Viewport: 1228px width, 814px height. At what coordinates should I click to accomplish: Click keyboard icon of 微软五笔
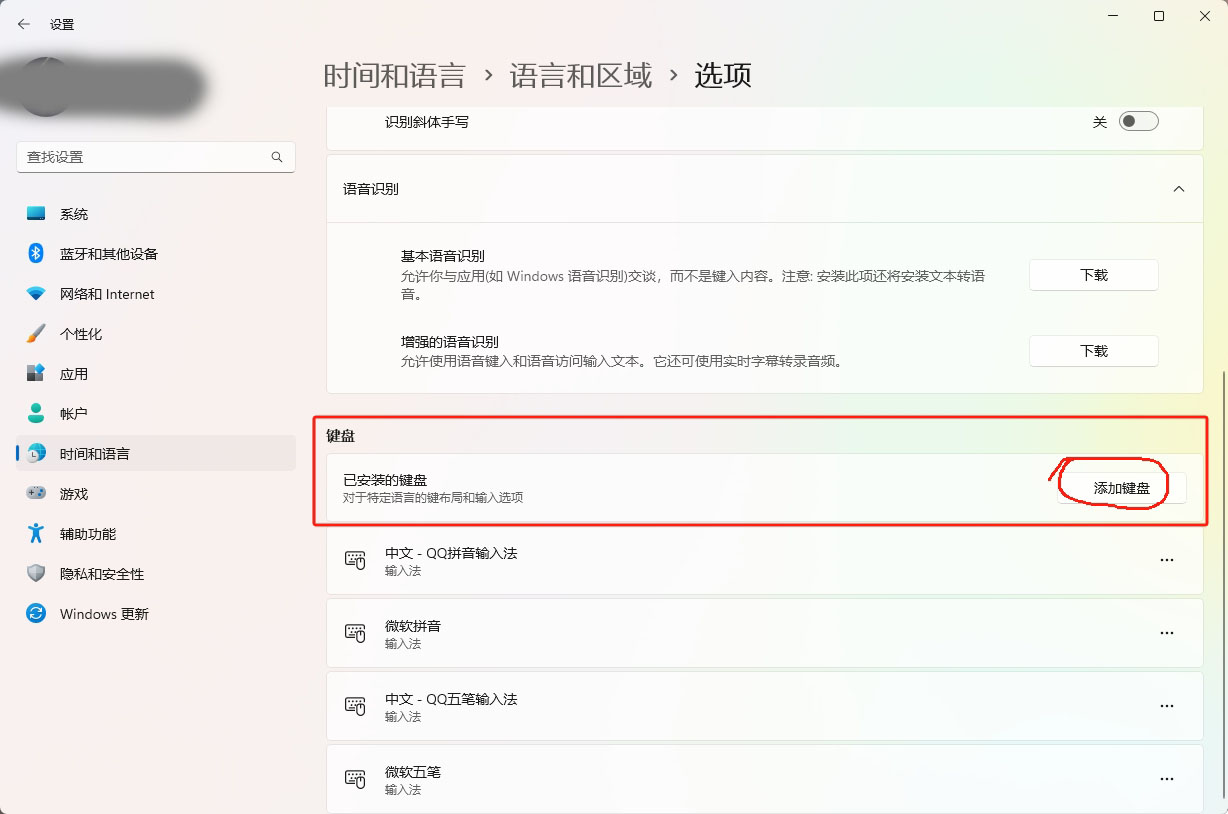click(355, 780)
